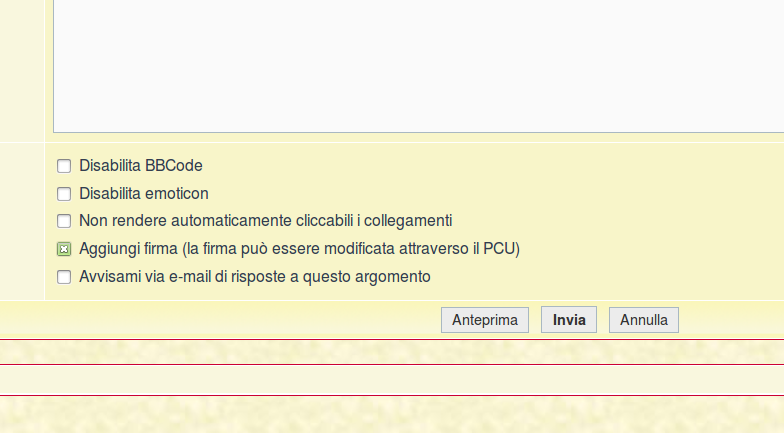Screen dimensions: 784x433
Task: Tick the Disabilita emoticon checkbox
Action: pyautogui.click(x=64, y=194)
